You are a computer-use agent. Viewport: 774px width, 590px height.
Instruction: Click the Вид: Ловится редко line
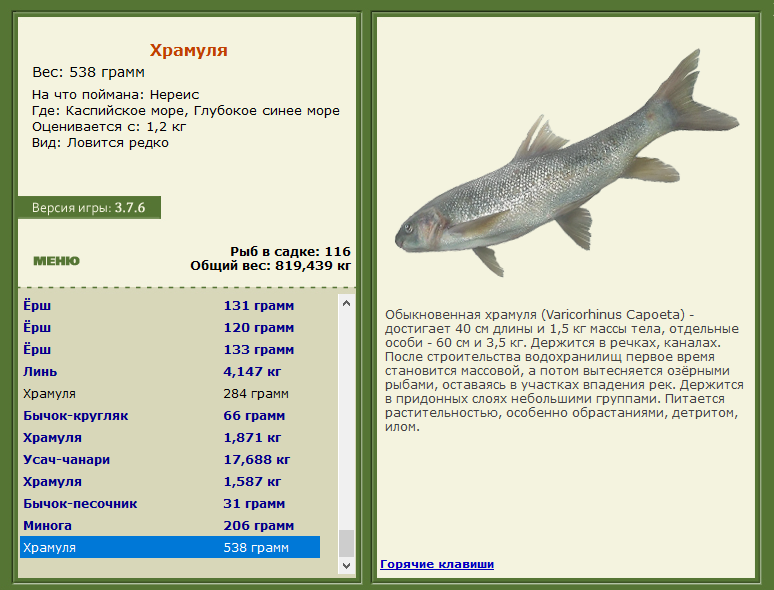pyautogui.click(x=100, y=143)
